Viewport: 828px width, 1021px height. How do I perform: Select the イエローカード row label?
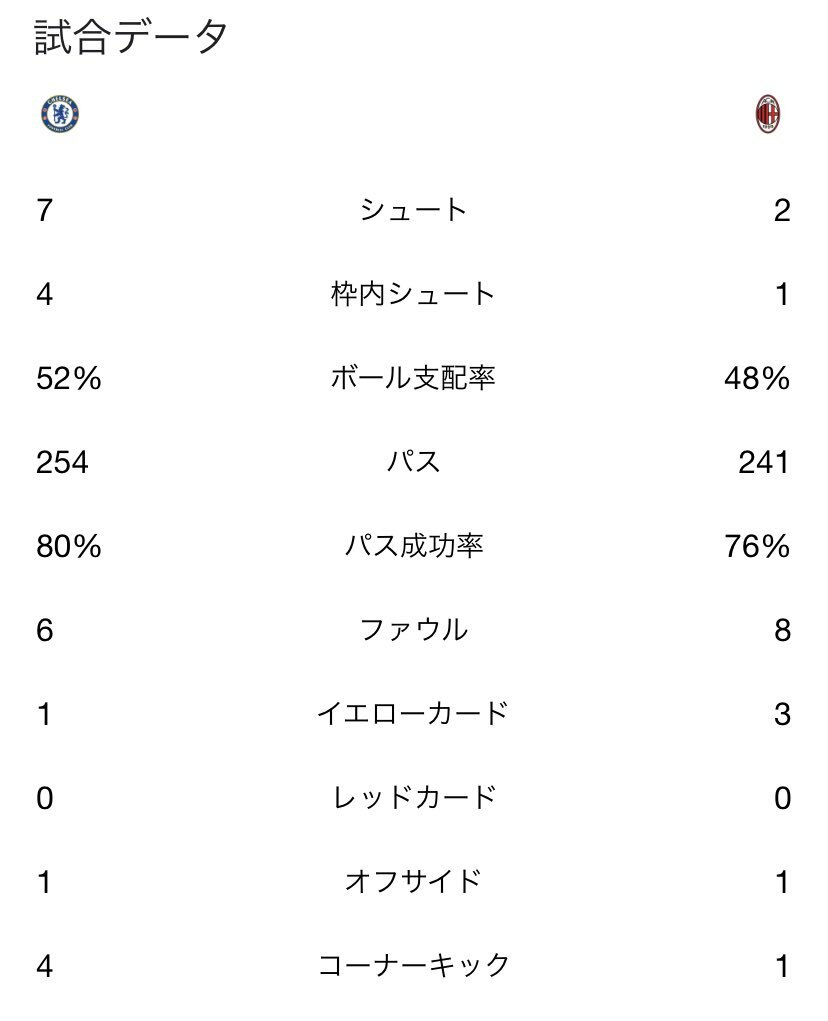pos(413,714)
